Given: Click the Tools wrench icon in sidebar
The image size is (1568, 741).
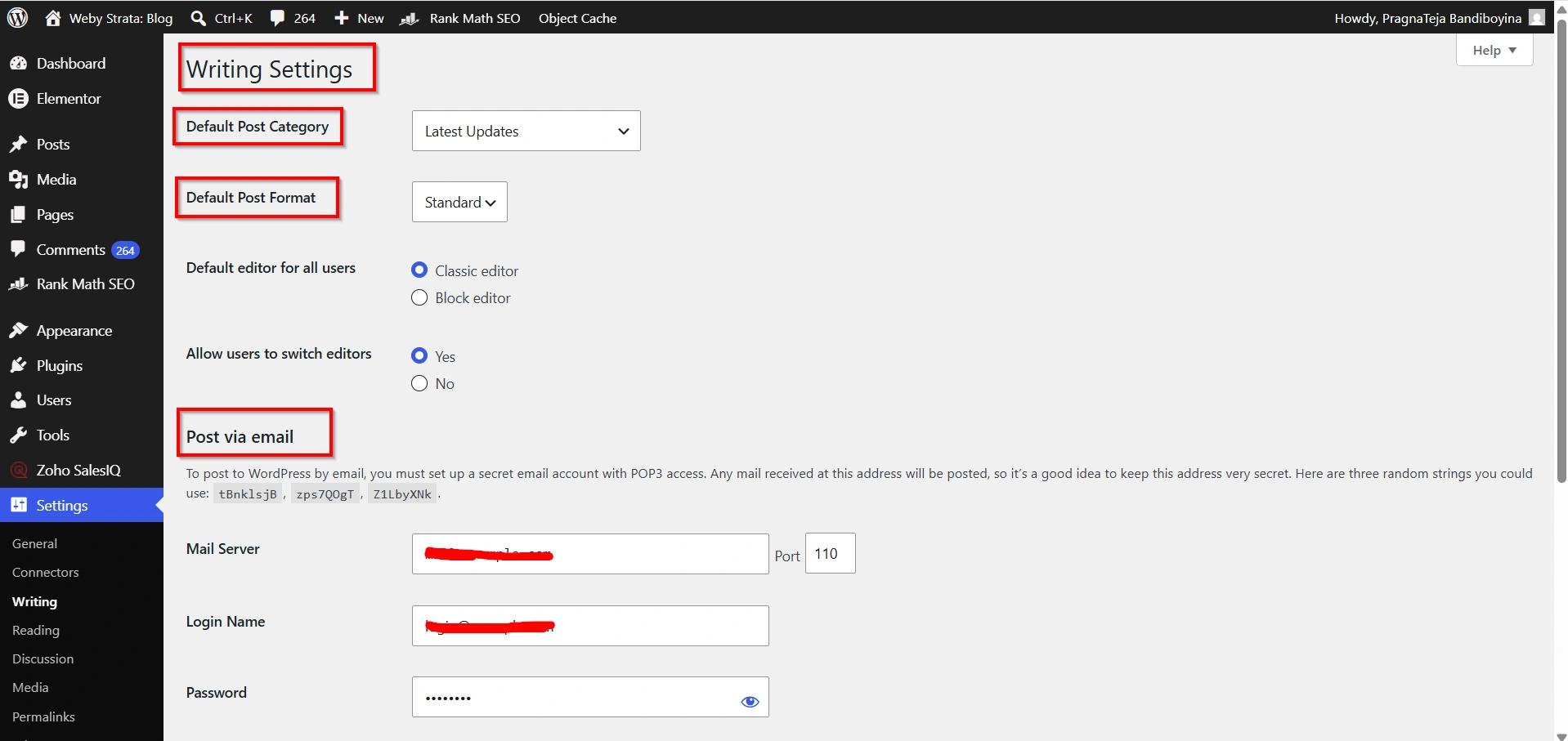Looking at the screenshot, I should tap(18, 435).
